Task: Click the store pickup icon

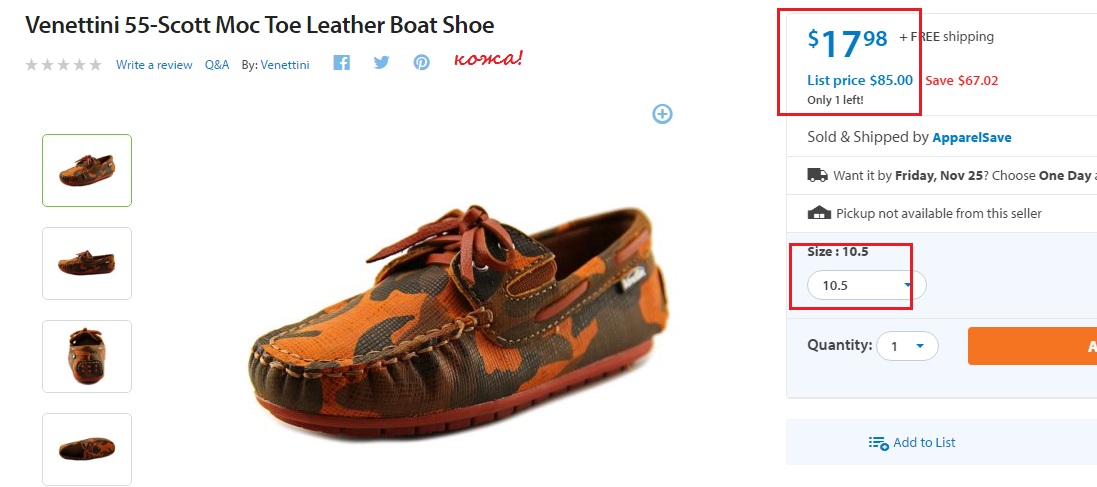Action: coord(818,213)
